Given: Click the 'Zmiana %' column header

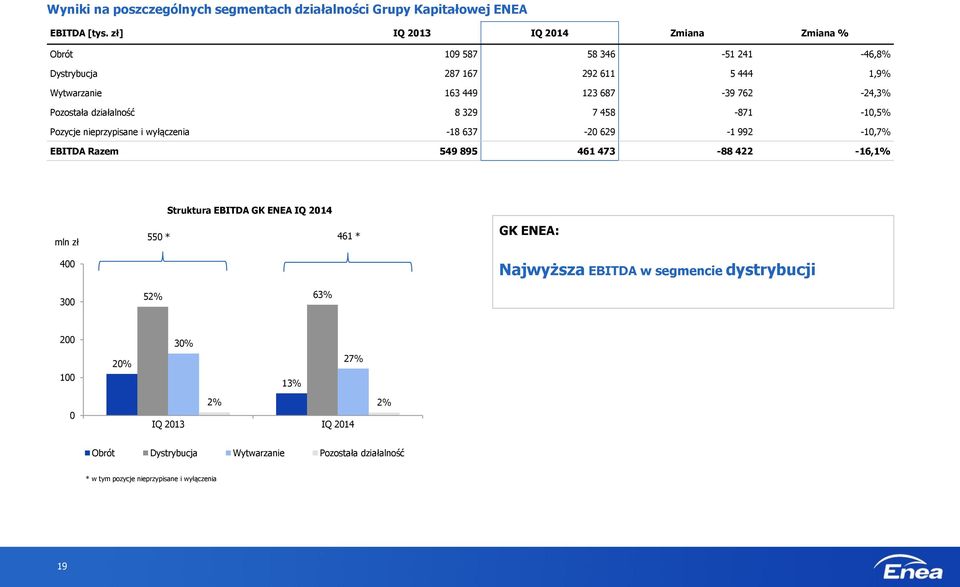Looking at the screenshot, I should (824, 33).
